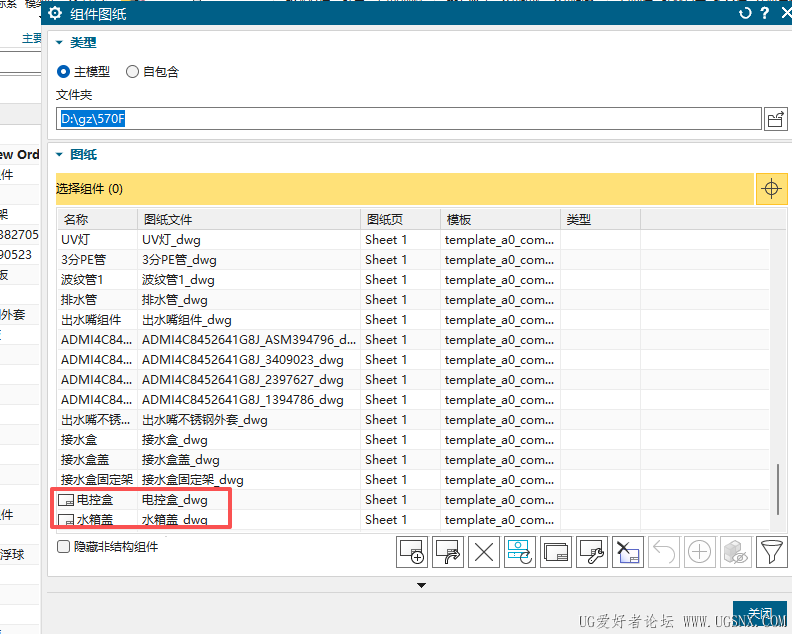Click the open drawing icon with arrow
Image resolution: width=792 pixels, height=634 pixels.
[x=448, y=552]
